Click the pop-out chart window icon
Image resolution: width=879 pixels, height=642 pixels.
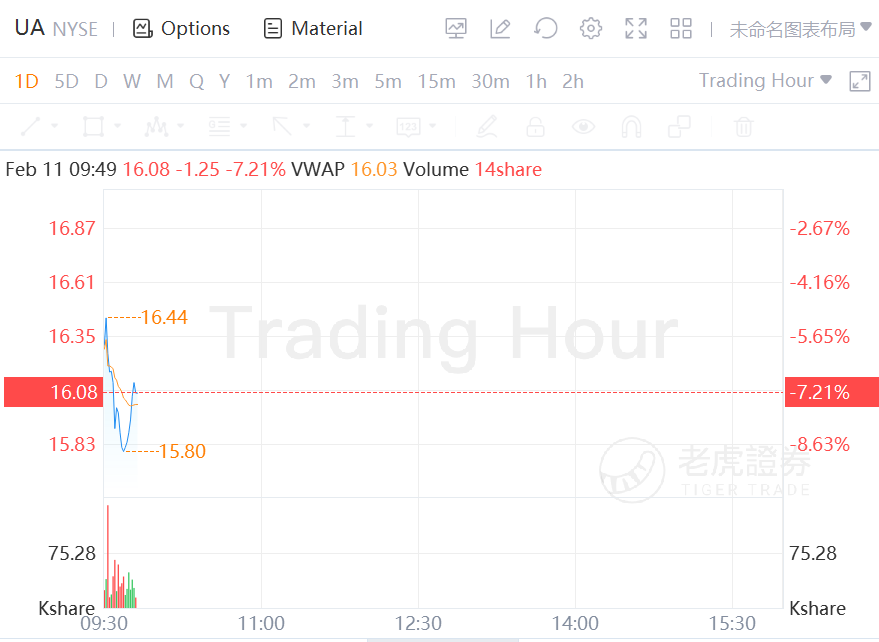tap(859, 81)
